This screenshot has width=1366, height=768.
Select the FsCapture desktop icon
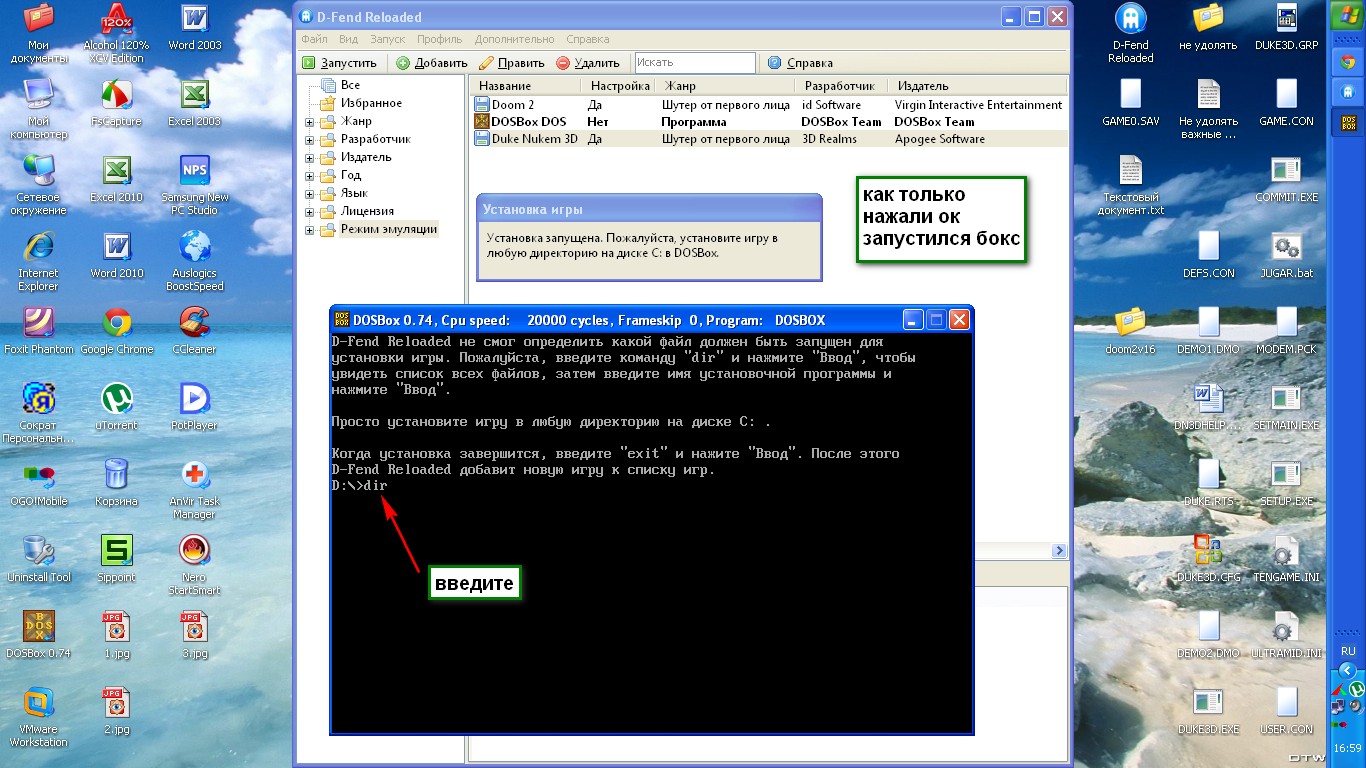coord(117,96)
